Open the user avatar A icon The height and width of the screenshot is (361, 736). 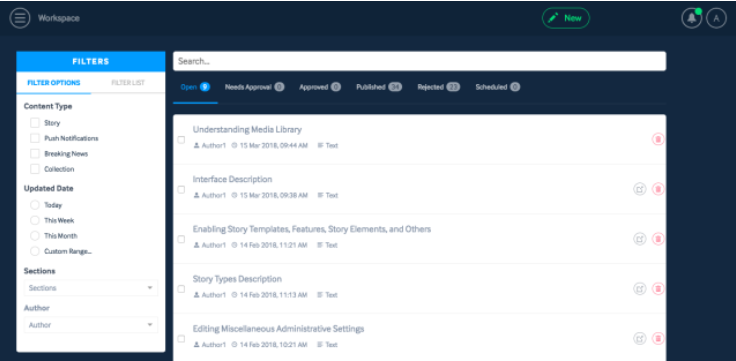716,18
